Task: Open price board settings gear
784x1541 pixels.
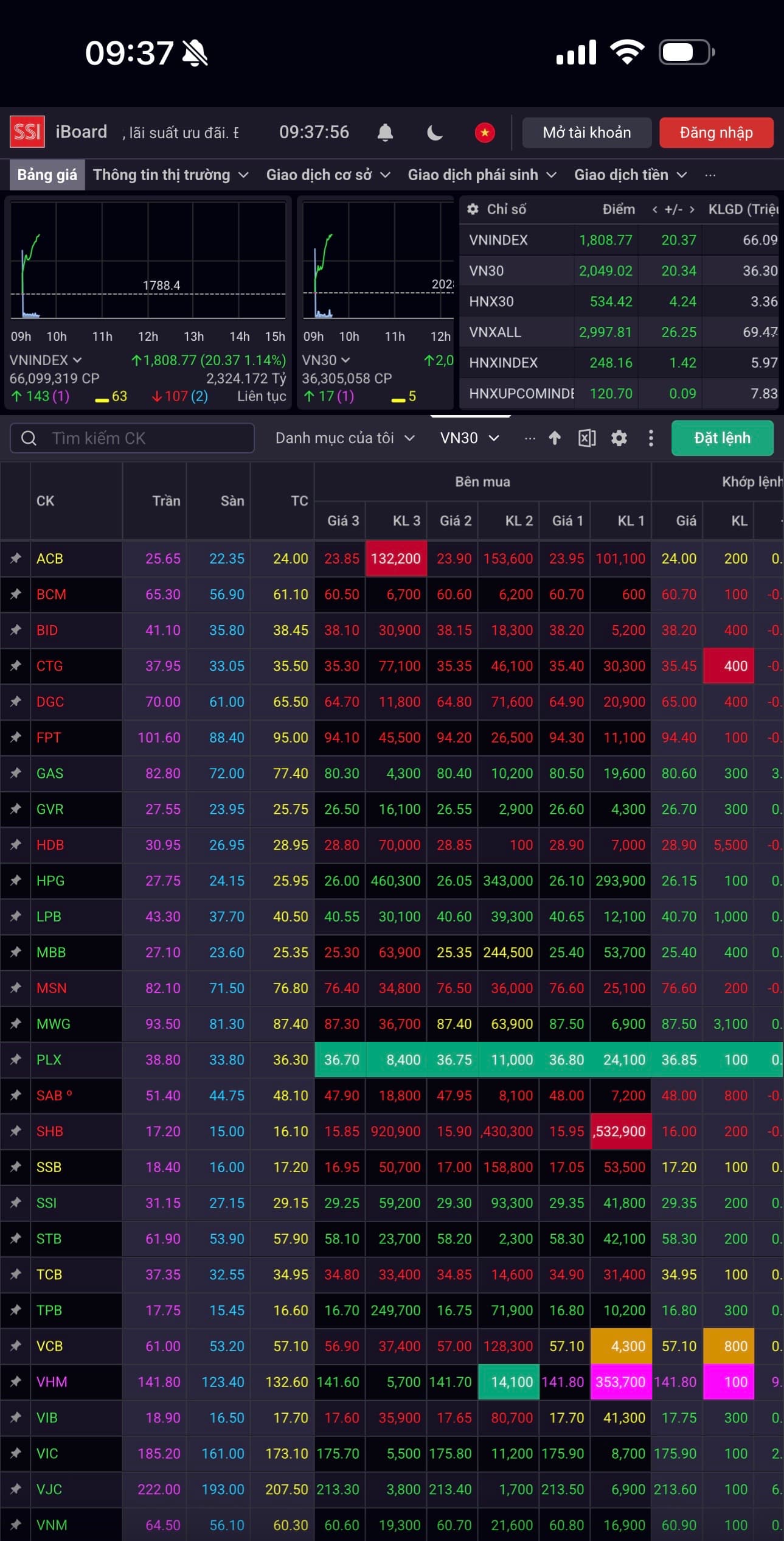Action: pyautogui.click(x=619, y=438)
